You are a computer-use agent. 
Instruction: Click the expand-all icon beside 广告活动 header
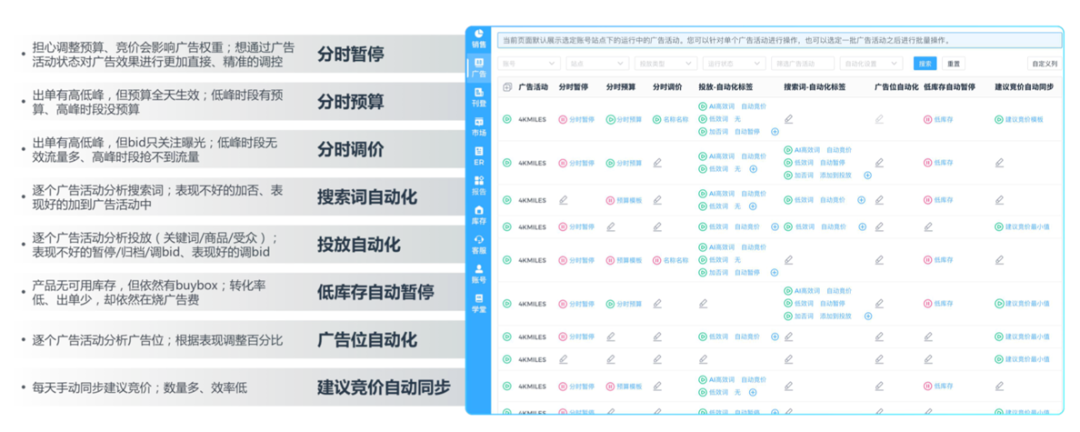[508, 88]
